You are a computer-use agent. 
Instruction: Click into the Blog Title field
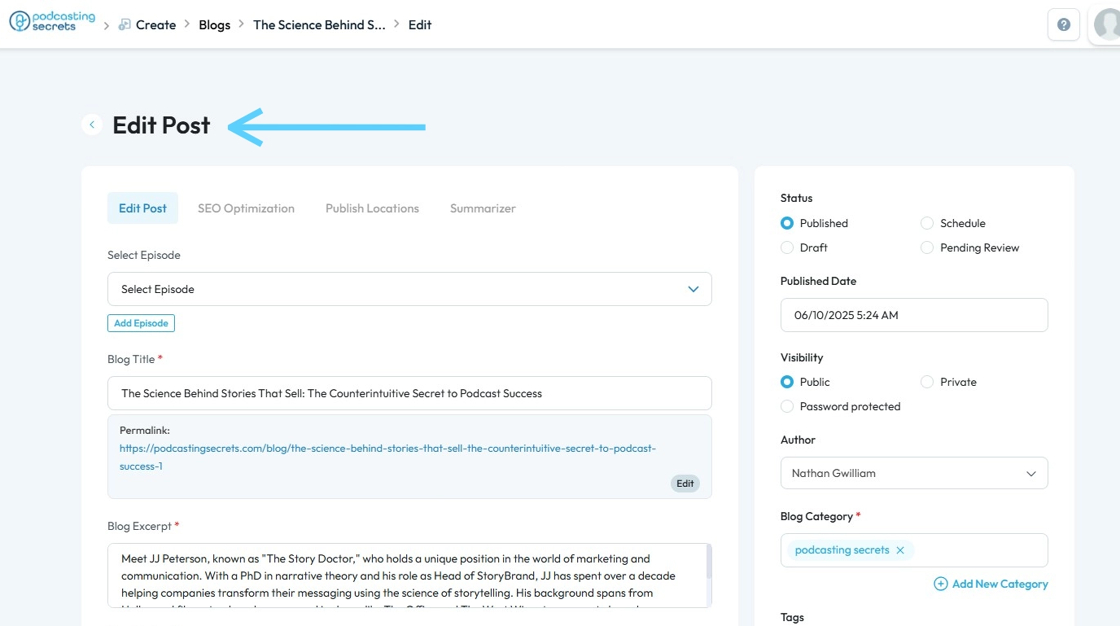click(x=409, y=393)
